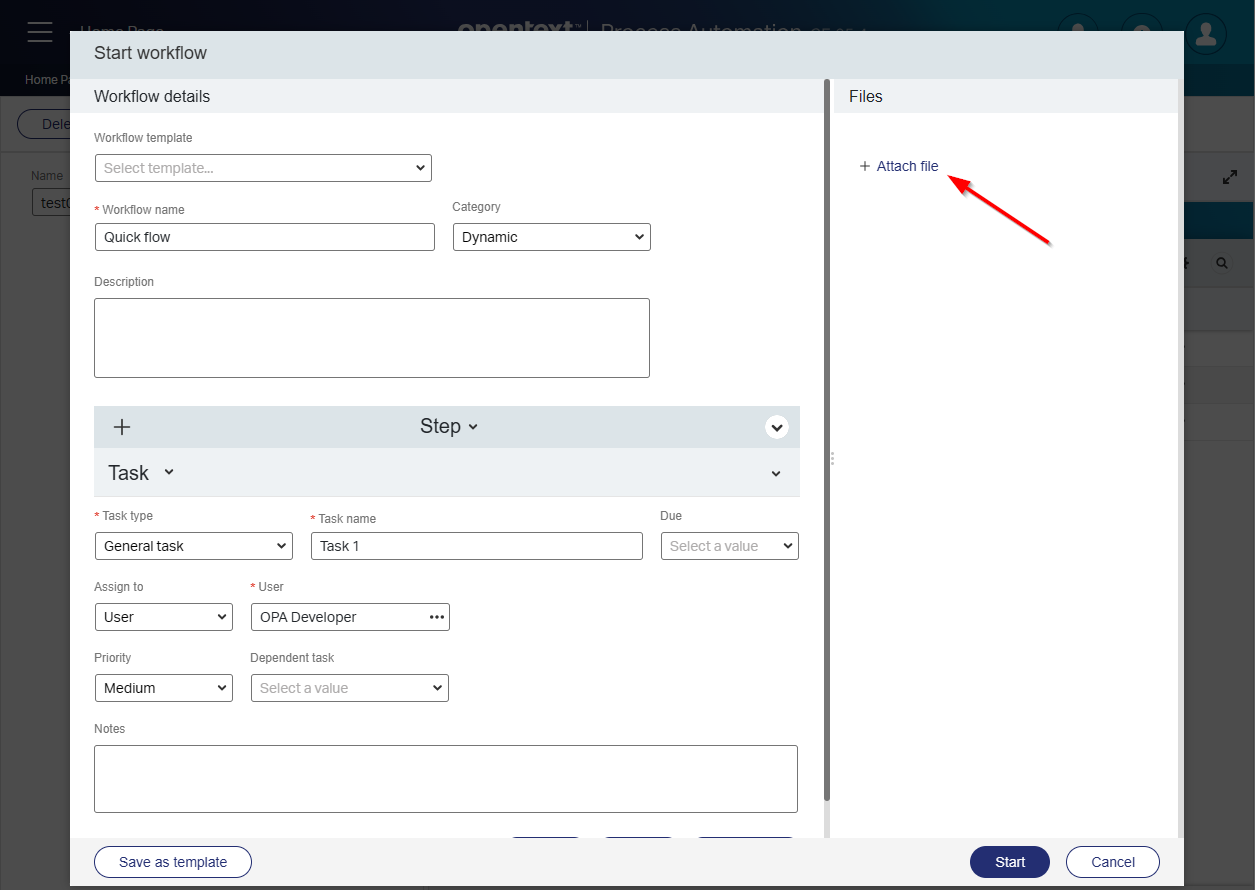
Task: Open the Step options menu
Action: (x=449, y=427)
